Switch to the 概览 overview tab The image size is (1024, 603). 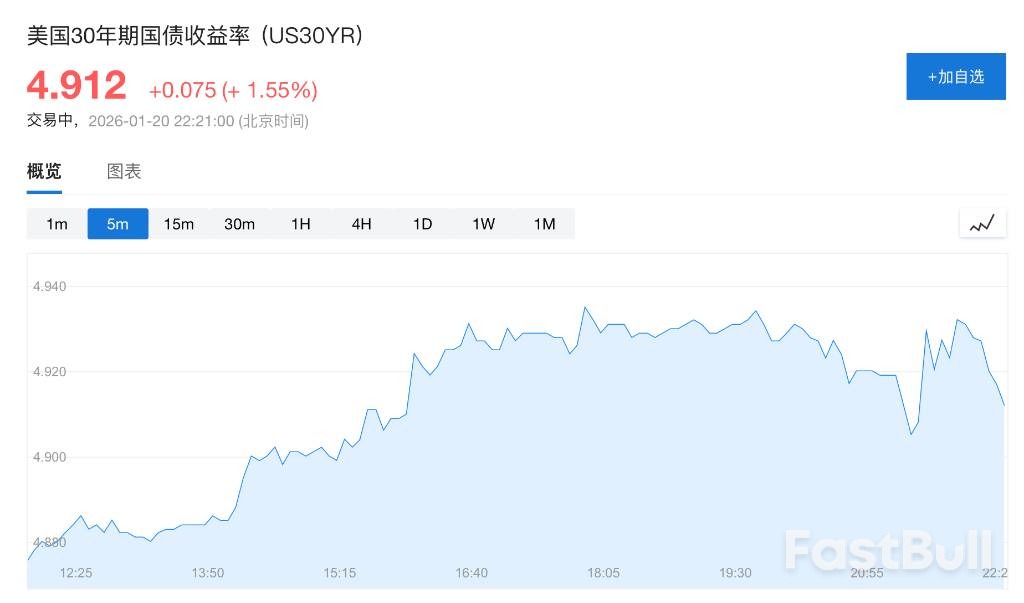click(x=44, y=171)
